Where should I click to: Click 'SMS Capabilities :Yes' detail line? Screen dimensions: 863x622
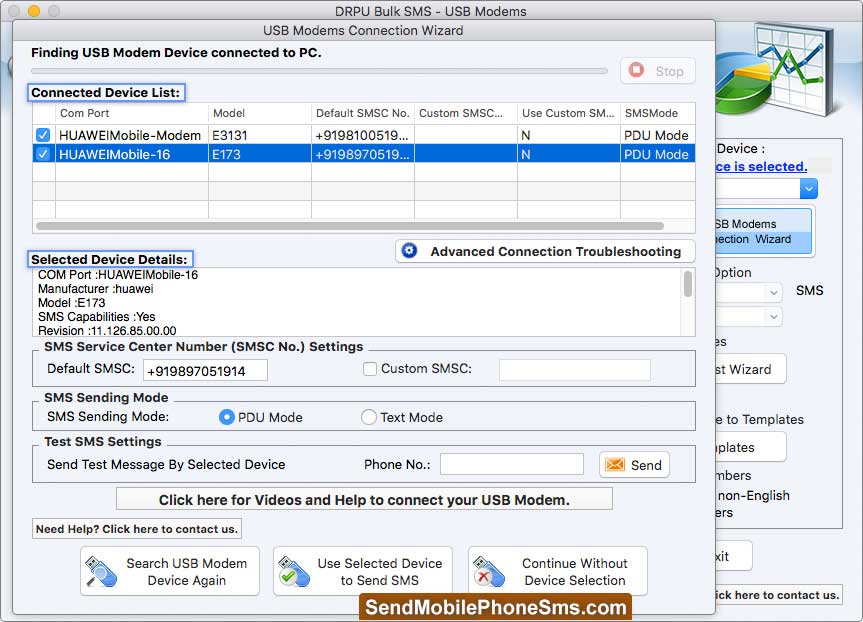96,317
